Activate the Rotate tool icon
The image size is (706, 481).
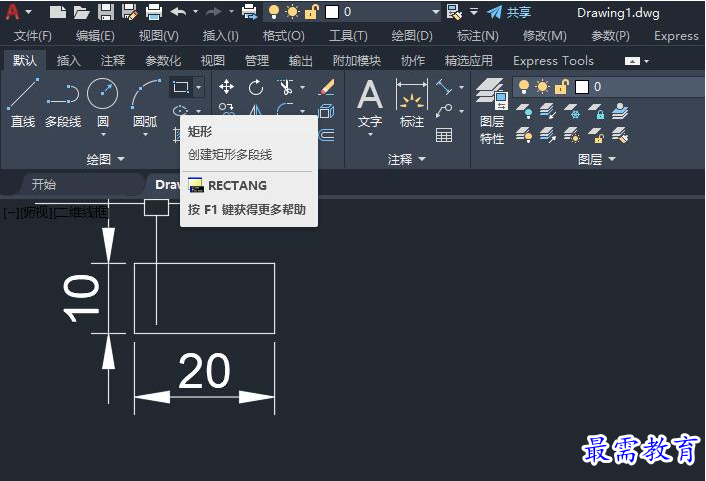tap(256, 86)
